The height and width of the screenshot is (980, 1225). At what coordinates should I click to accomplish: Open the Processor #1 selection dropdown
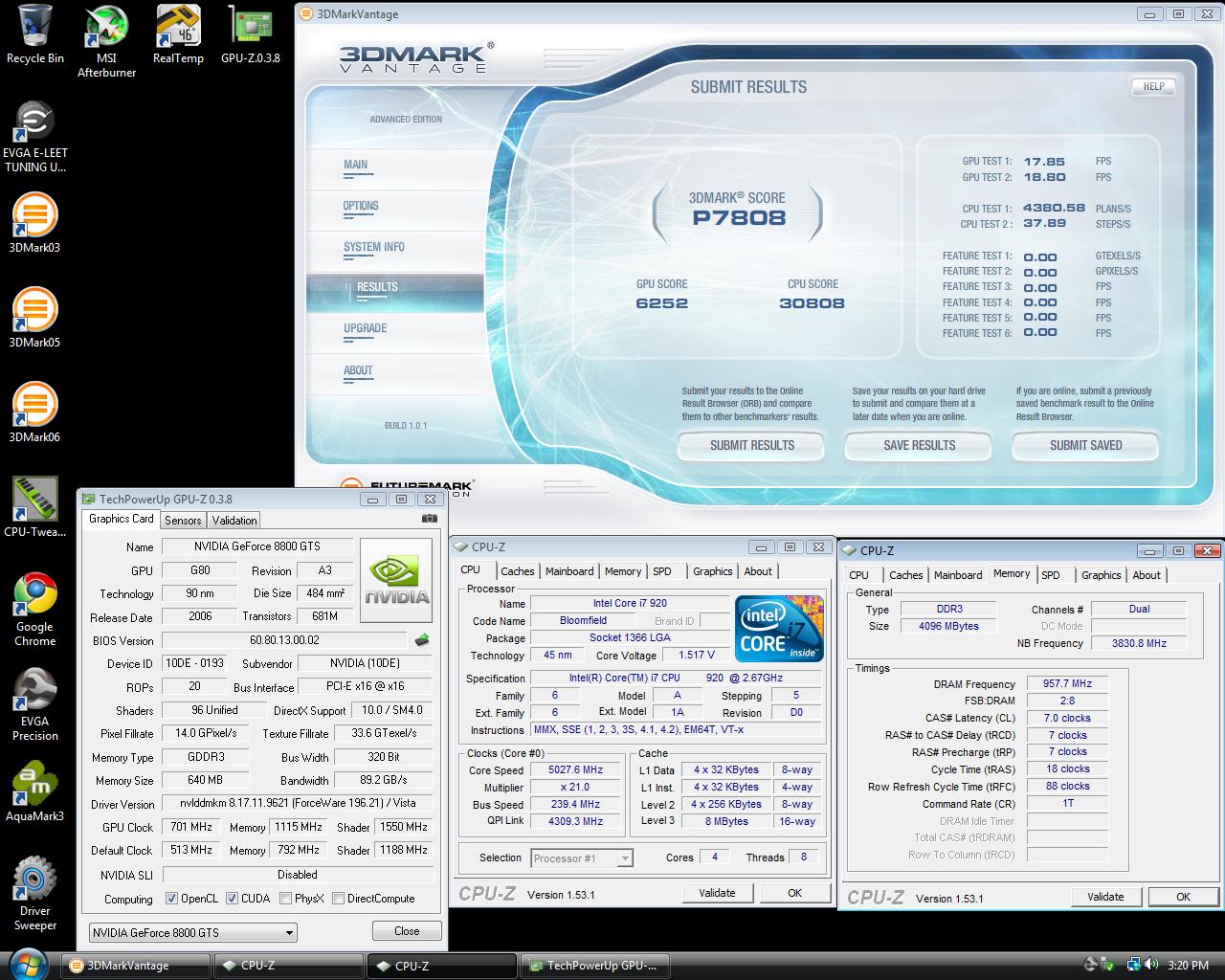pyautogui.click(x=582, y=858)
